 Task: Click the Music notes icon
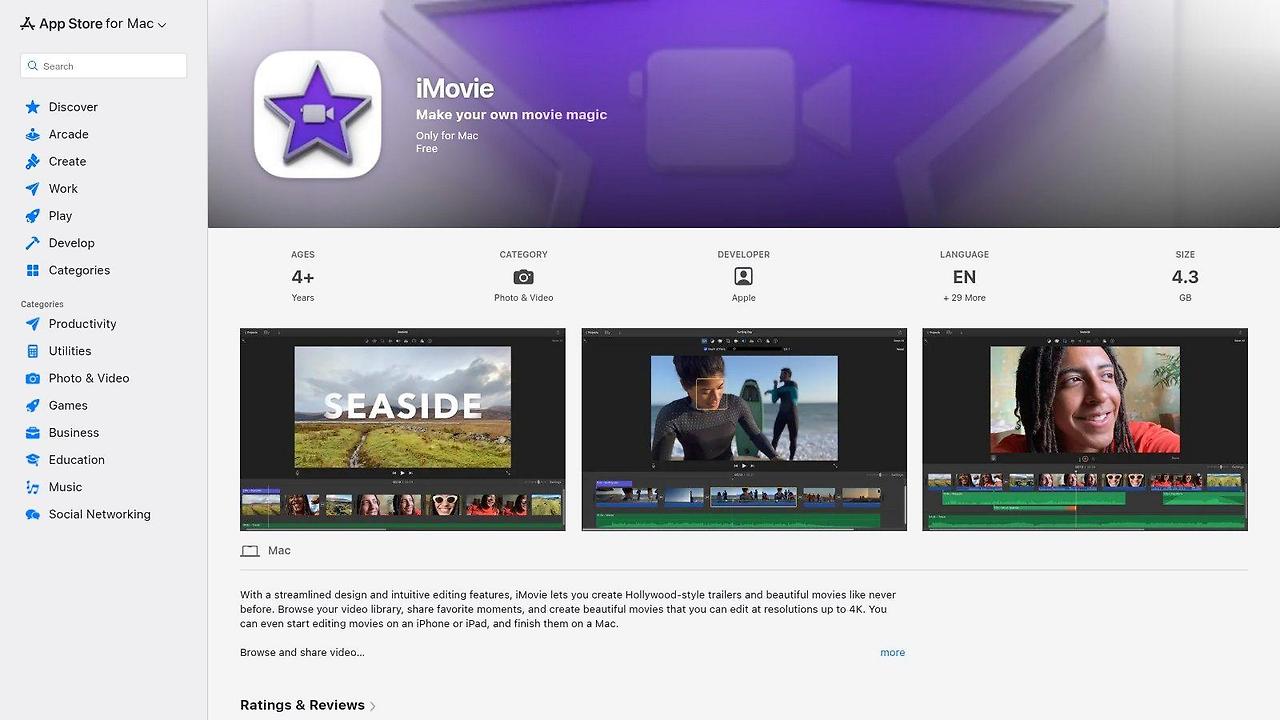(x=33, y=487)
